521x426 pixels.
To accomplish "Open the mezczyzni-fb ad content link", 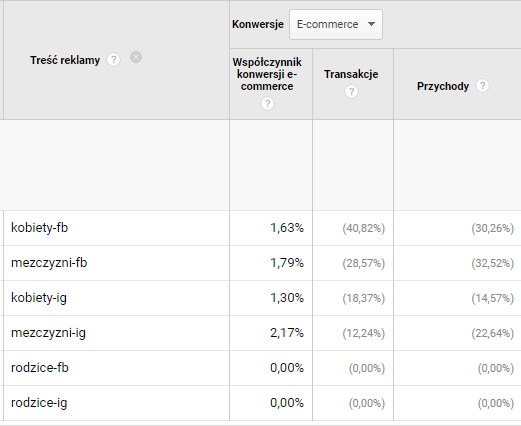I will click(49, 263).
